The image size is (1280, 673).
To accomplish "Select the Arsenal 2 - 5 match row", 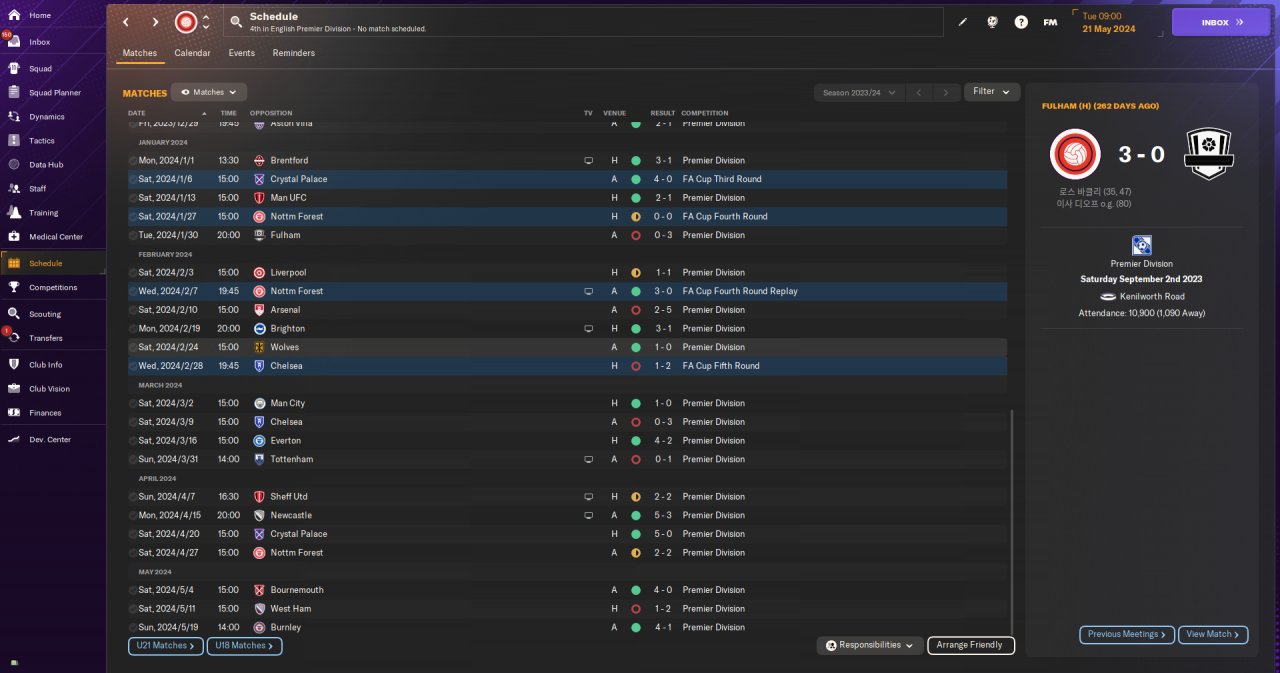I will [567, 310].
